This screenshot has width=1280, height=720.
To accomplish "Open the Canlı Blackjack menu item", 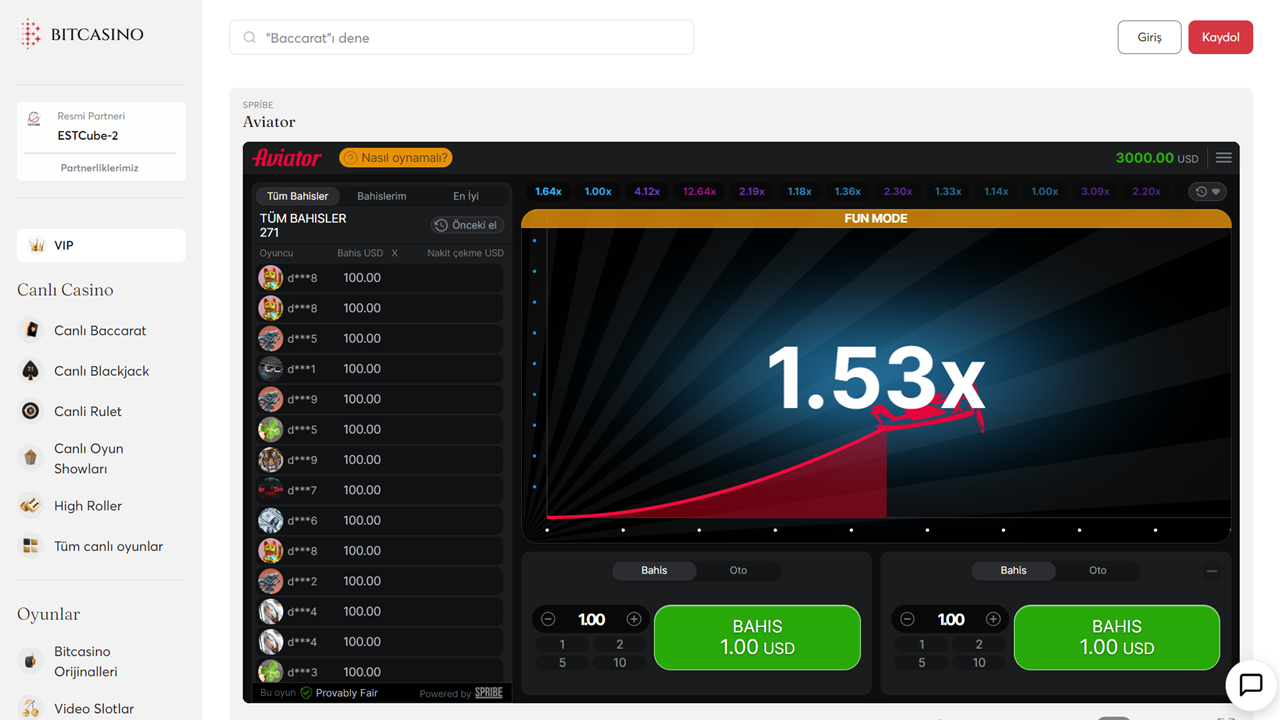I will coord(101,371).
